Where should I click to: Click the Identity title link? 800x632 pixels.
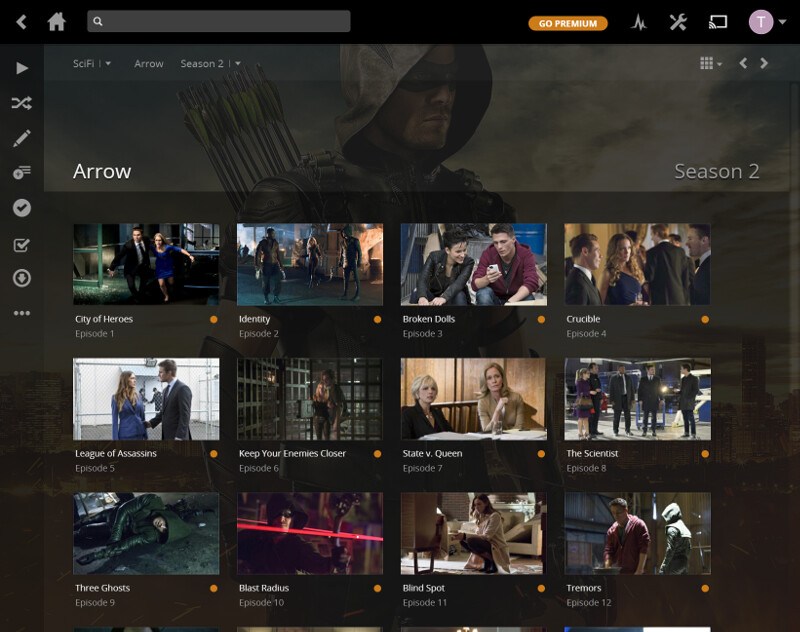click(255, 319)
